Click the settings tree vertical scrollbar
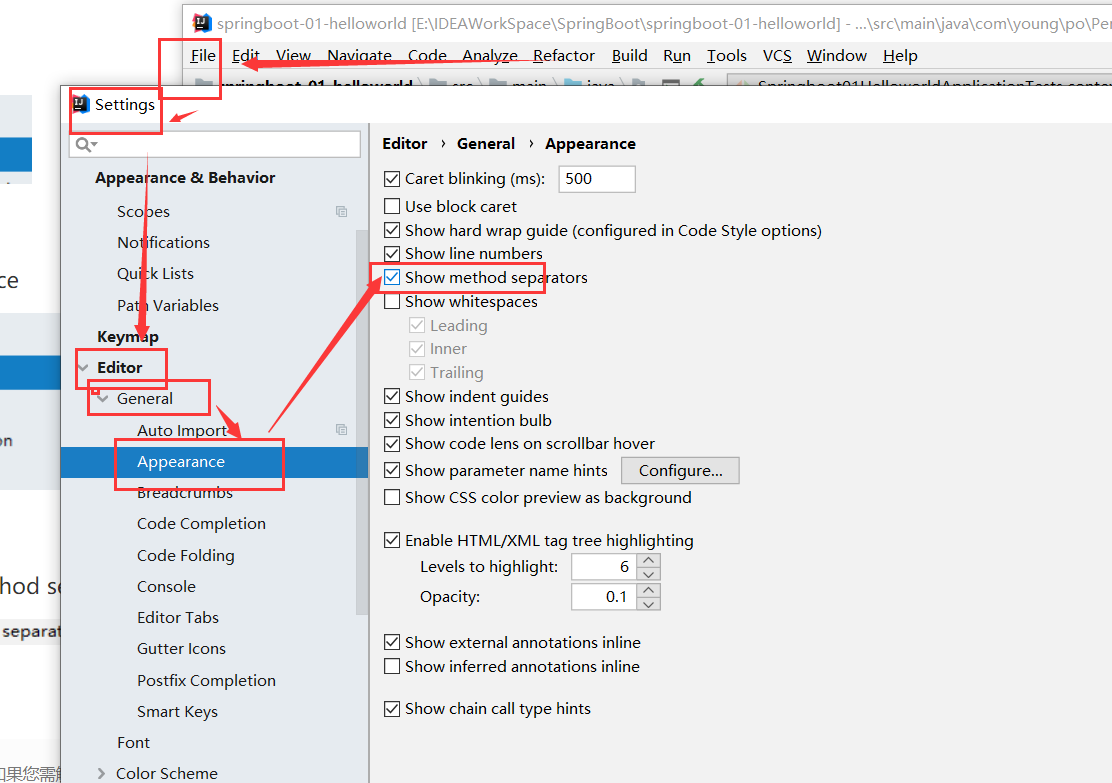Screen dimensions: 1112x783 click(x=362, y=422)
